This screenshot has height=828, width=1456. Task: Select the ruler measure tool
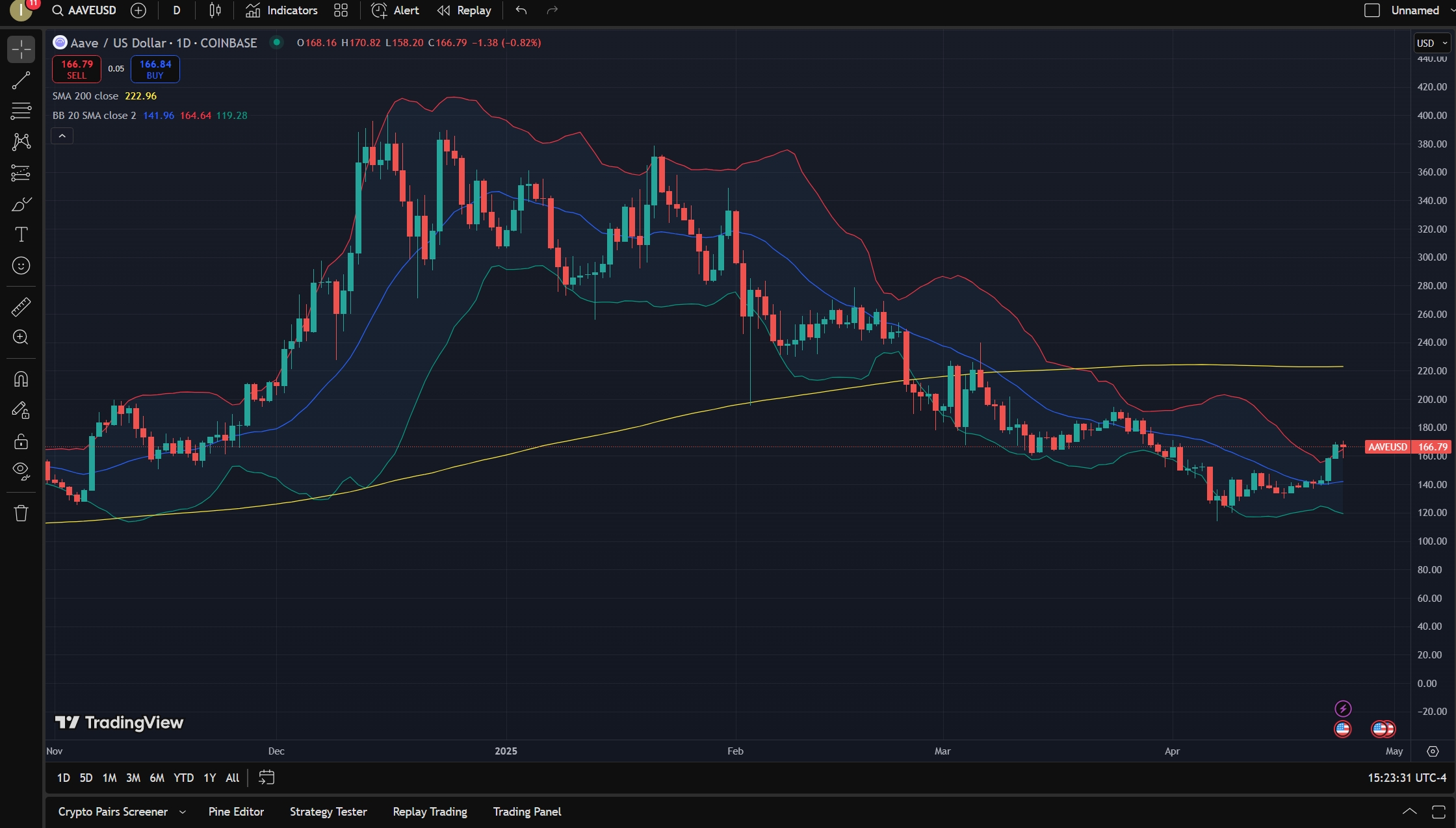click(x=21, y=307)
